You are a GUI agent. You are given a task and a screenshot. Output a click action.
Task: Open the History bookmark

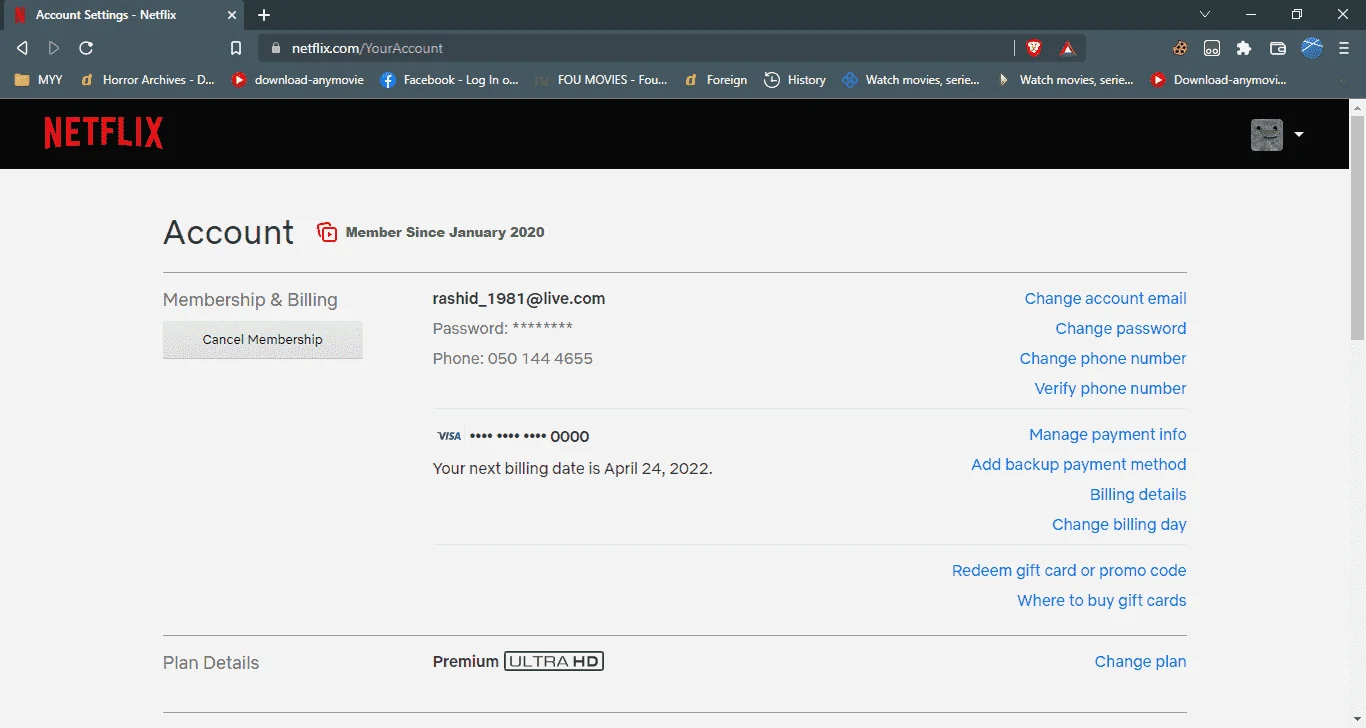tap(795, 80)
